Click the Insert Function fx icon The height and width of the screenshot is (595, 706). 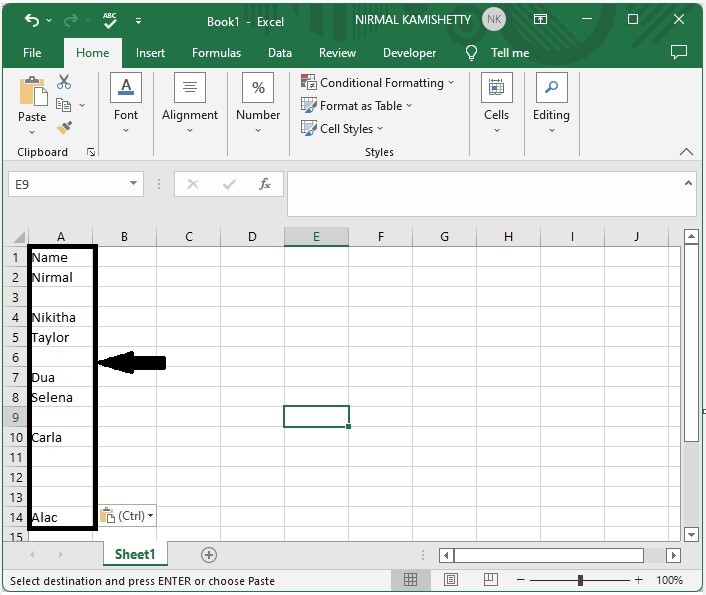(265, 184)
